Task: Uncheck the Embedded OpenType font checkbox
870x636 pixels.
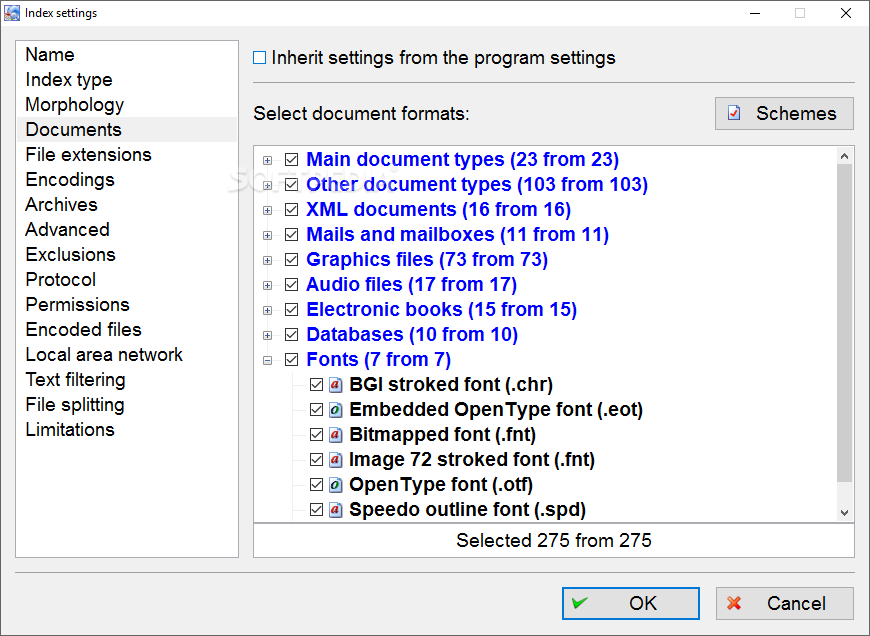Action: (316, 410)
